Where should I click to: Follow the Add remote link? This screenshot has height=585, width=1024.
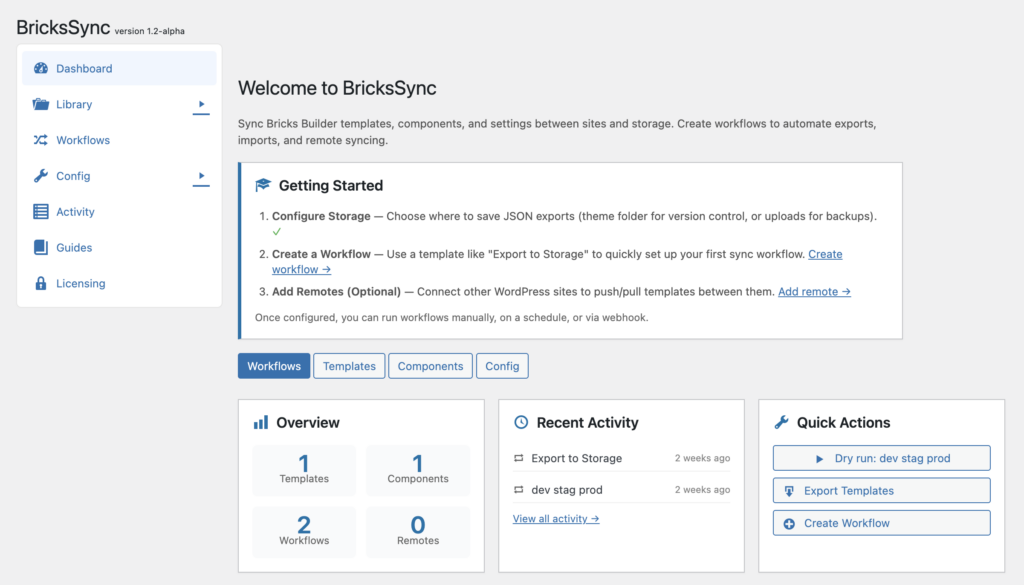coord(814,292)
